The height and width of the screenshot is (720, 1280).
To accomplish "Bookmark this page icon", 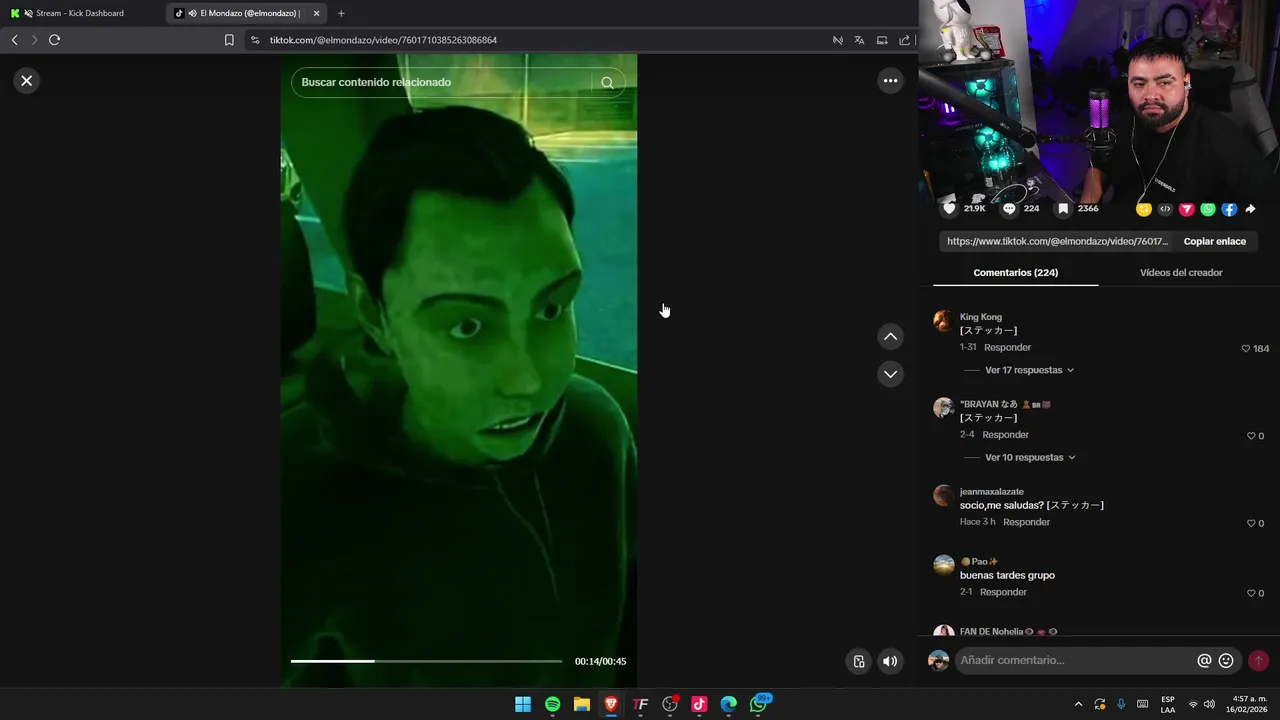I will tap(229, 40).
